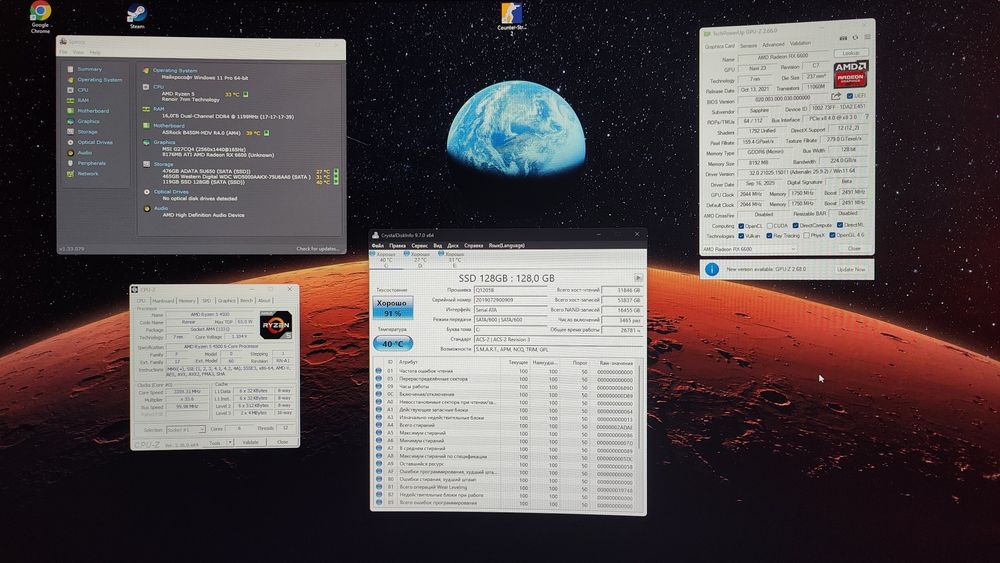Image resolution: width=1000 pixels, height=563 pixels.
Task: Select drive D: status in CrystalDiskInfo
Action: pos(420,260)
